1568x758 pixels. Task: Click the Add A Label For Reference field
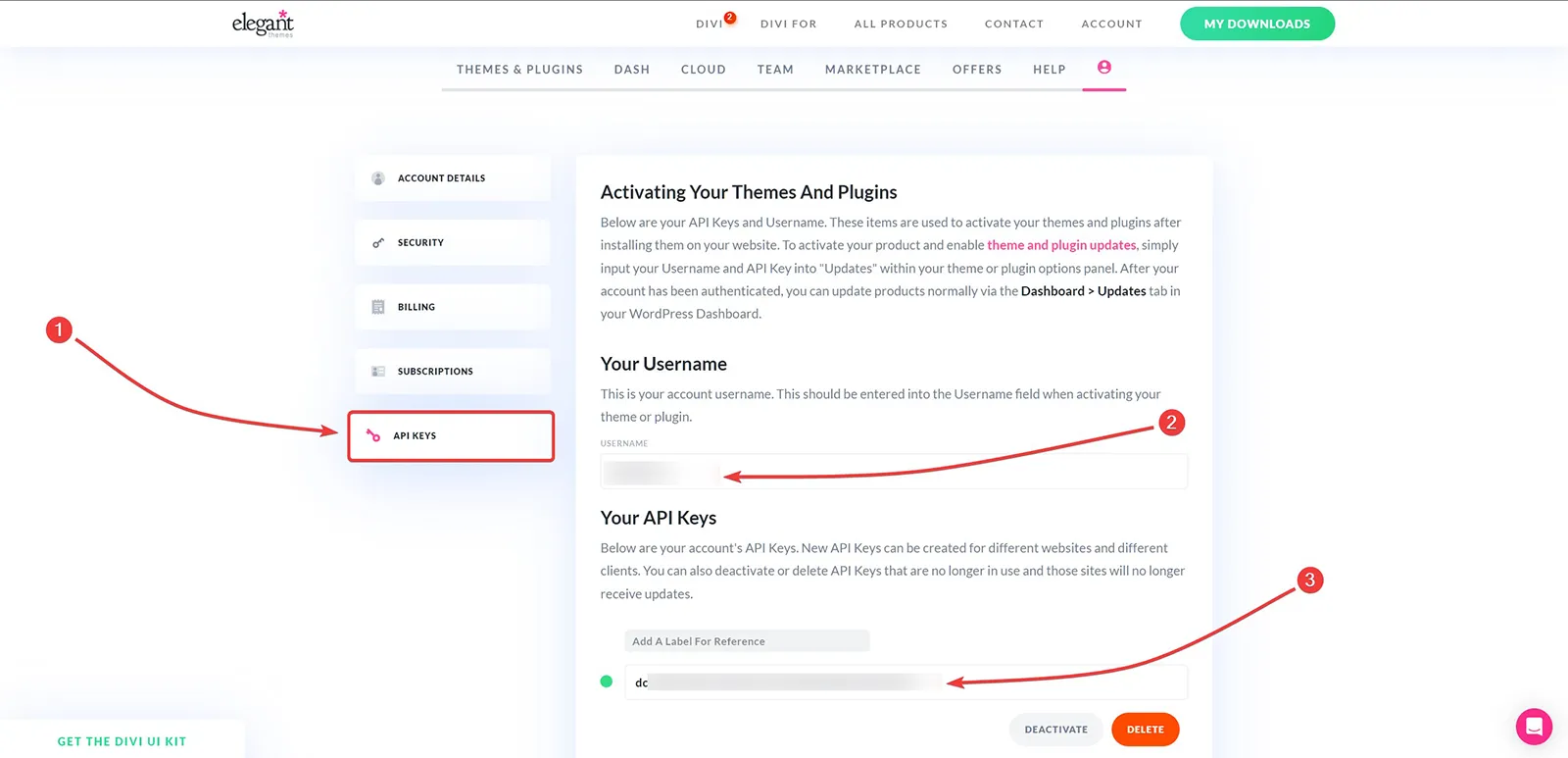click(747, 641)
